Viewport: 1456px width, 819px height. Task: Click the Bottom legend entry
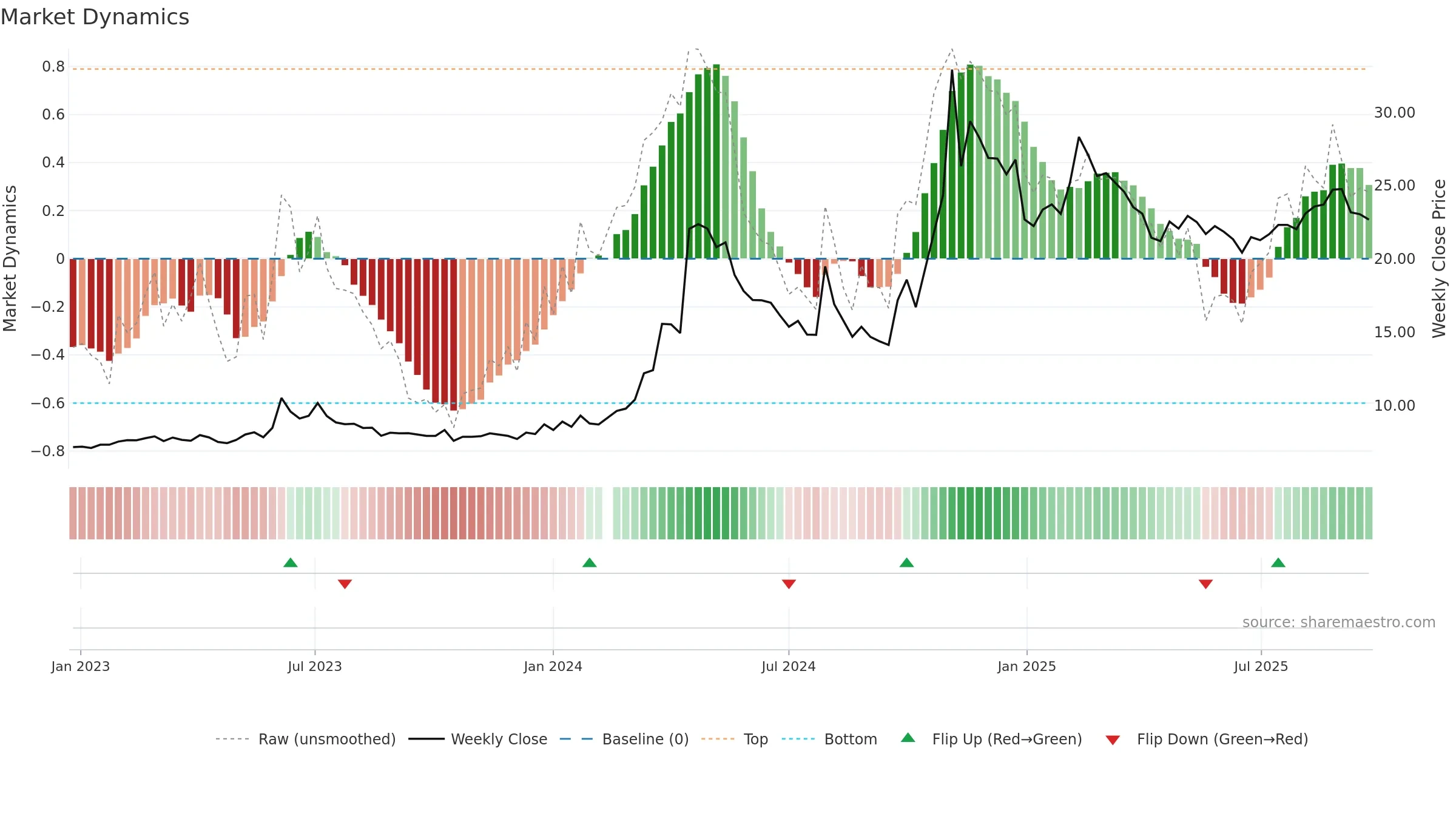click(x=829, y=739)
